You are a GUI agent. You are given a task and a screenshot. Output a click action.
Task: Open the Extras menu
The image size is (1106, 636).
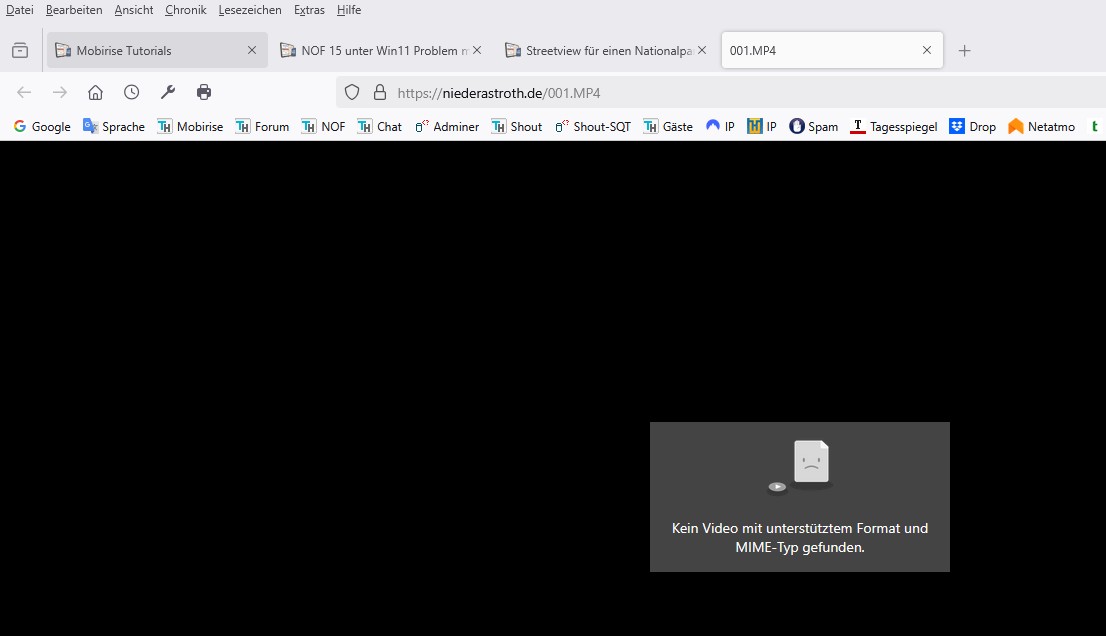[x=309, y=10]
